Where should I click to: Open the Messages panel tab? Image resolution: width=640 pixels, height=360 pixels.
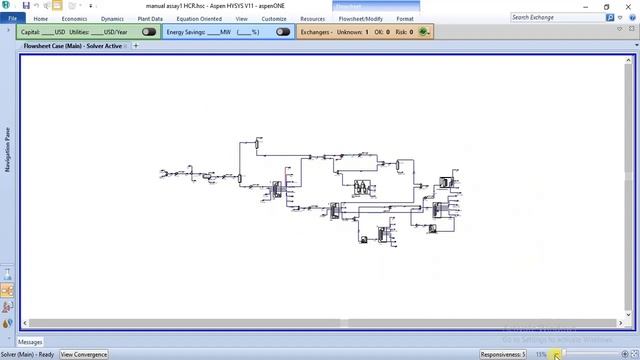click(x=30, y=342)
